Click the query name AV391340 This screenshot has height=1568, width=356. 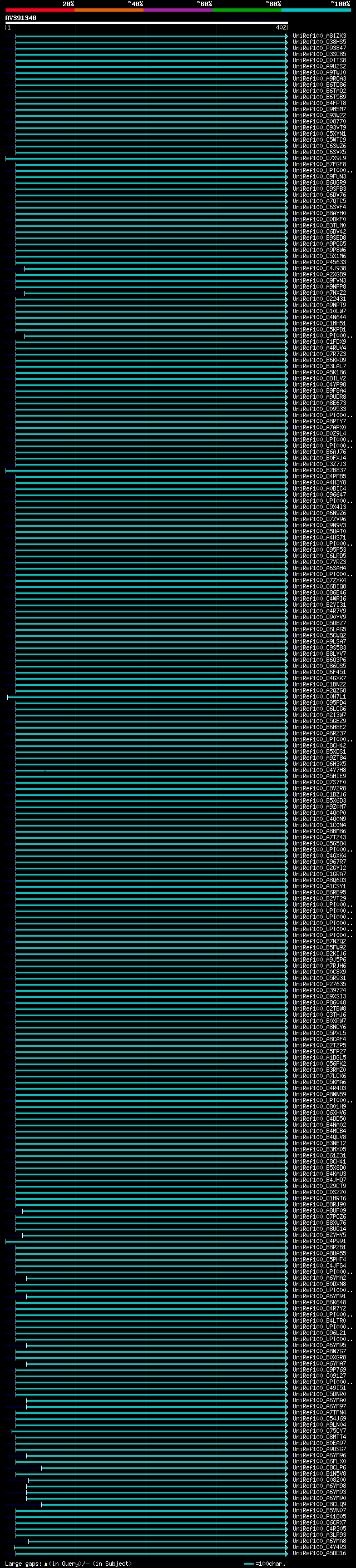pyautogui.click(x=21, y=18)
